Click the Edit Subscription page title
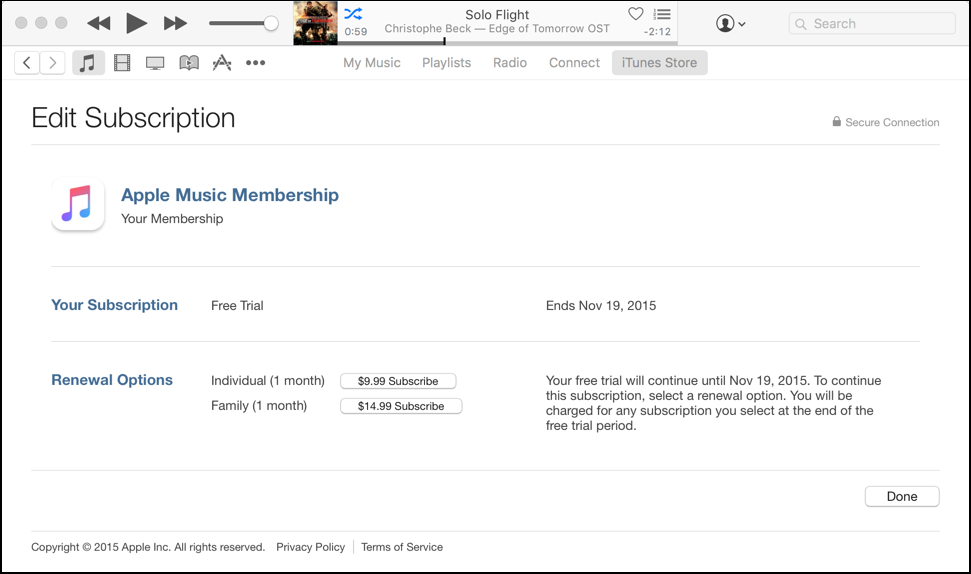The image size is (971, 574). [133, 118]
